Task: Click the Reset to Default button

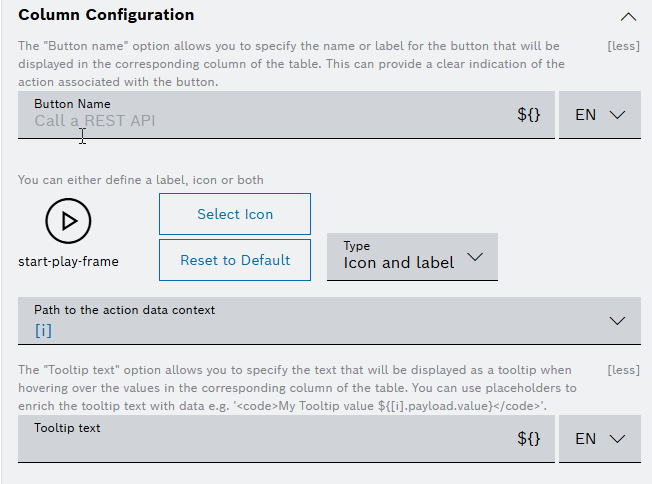Action: tap(235, 260)
